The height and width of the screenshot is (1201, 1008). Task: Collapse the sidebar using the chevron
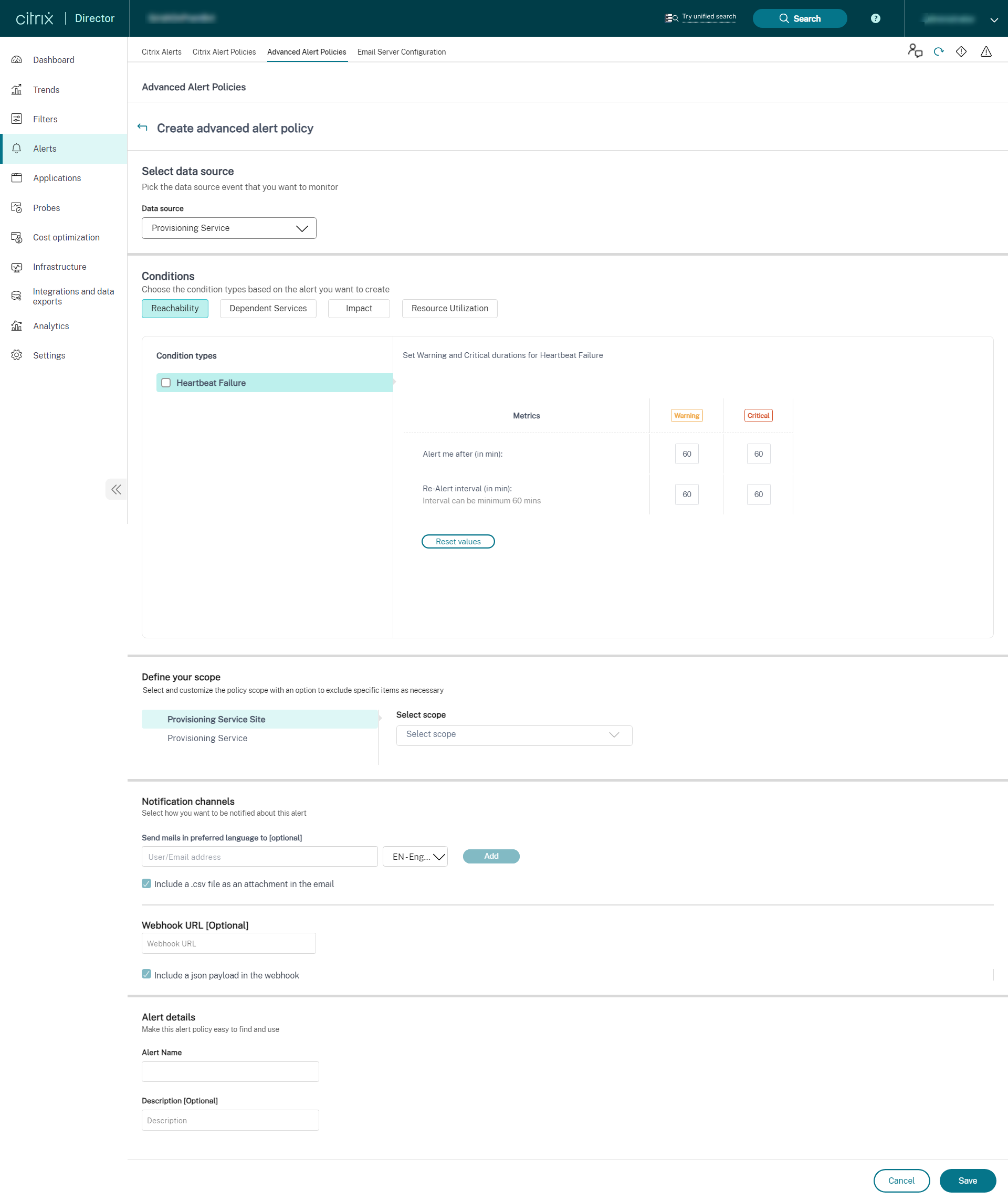(x=117, y=489)
